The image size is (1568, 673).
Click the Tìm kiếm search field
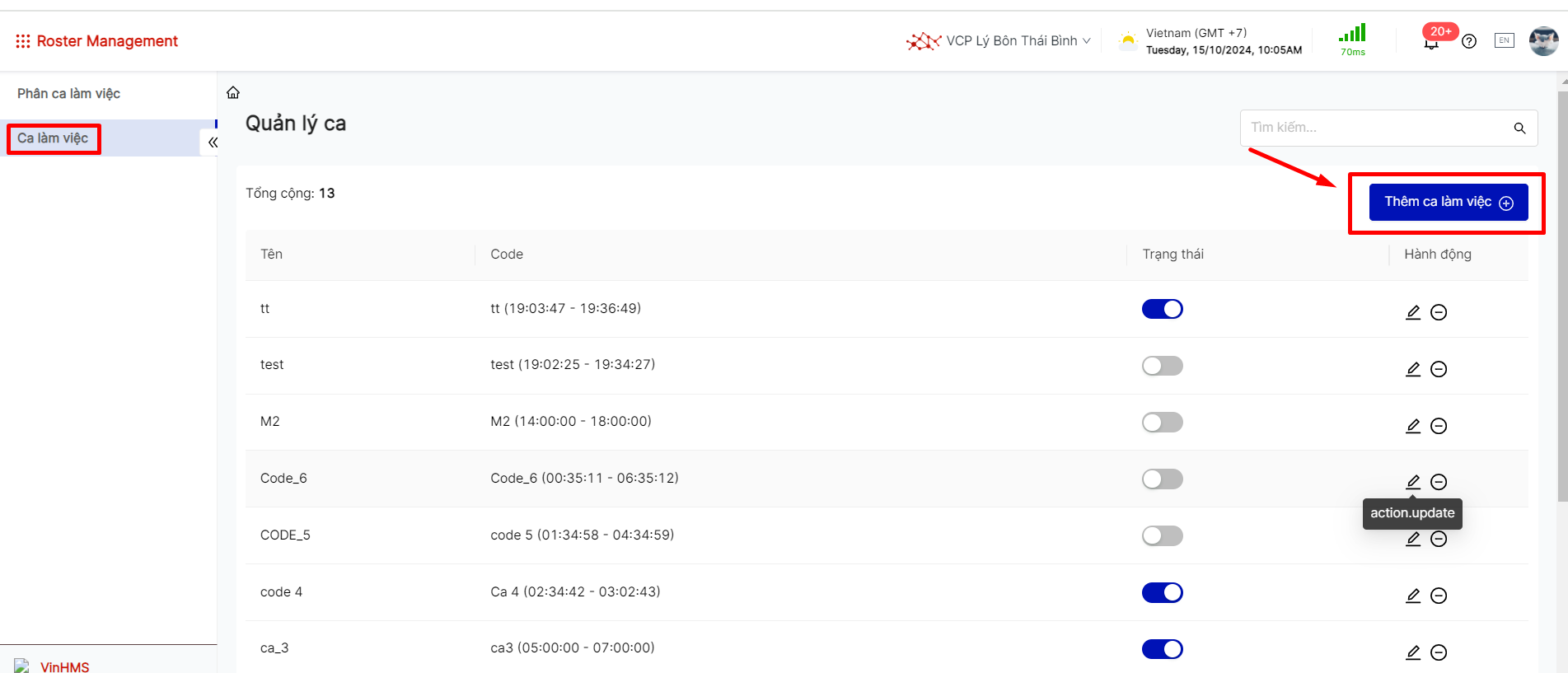(1374, 128)
